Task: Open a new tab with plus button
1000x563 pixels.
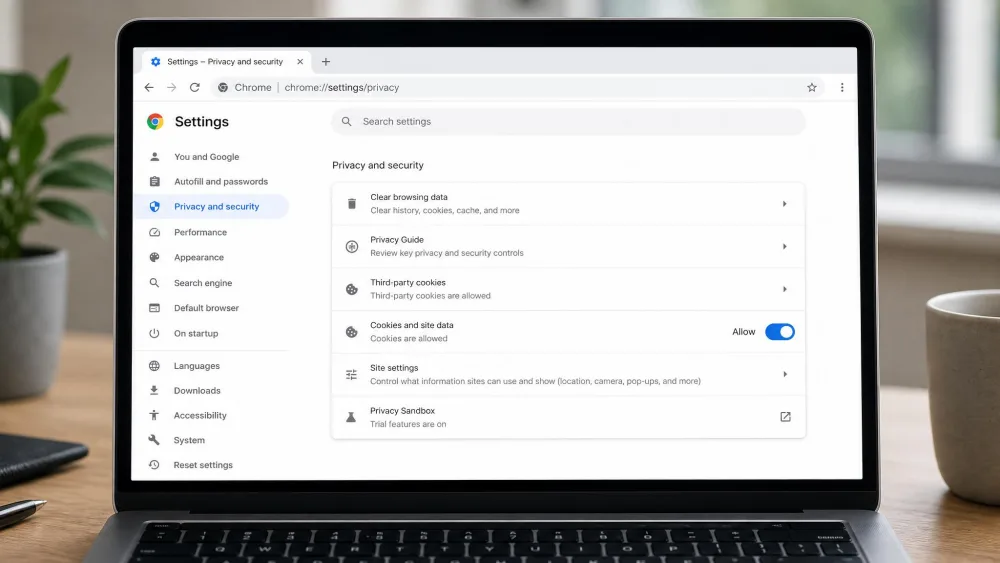Action: point(326,62)
